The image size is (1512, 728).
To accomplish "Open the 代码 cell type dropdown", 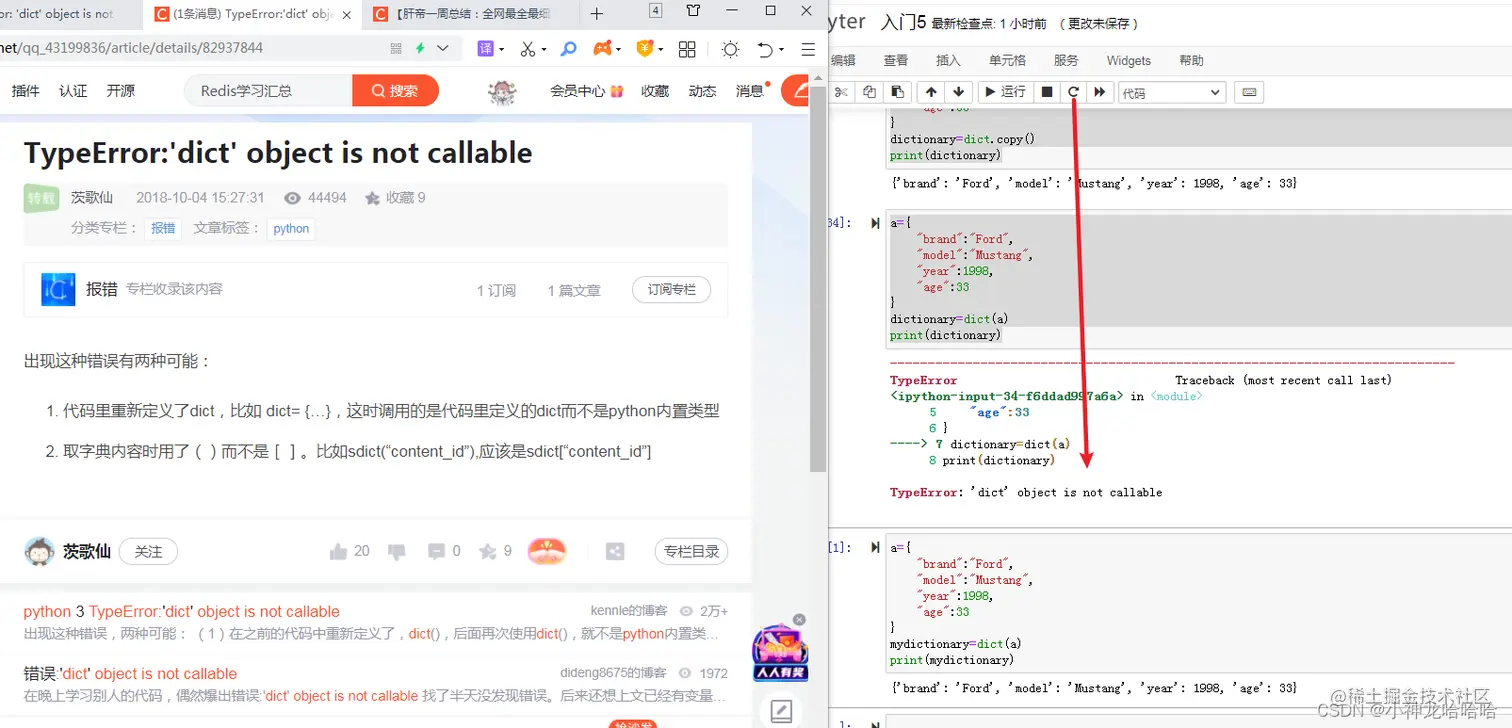I will (1170, 91).
